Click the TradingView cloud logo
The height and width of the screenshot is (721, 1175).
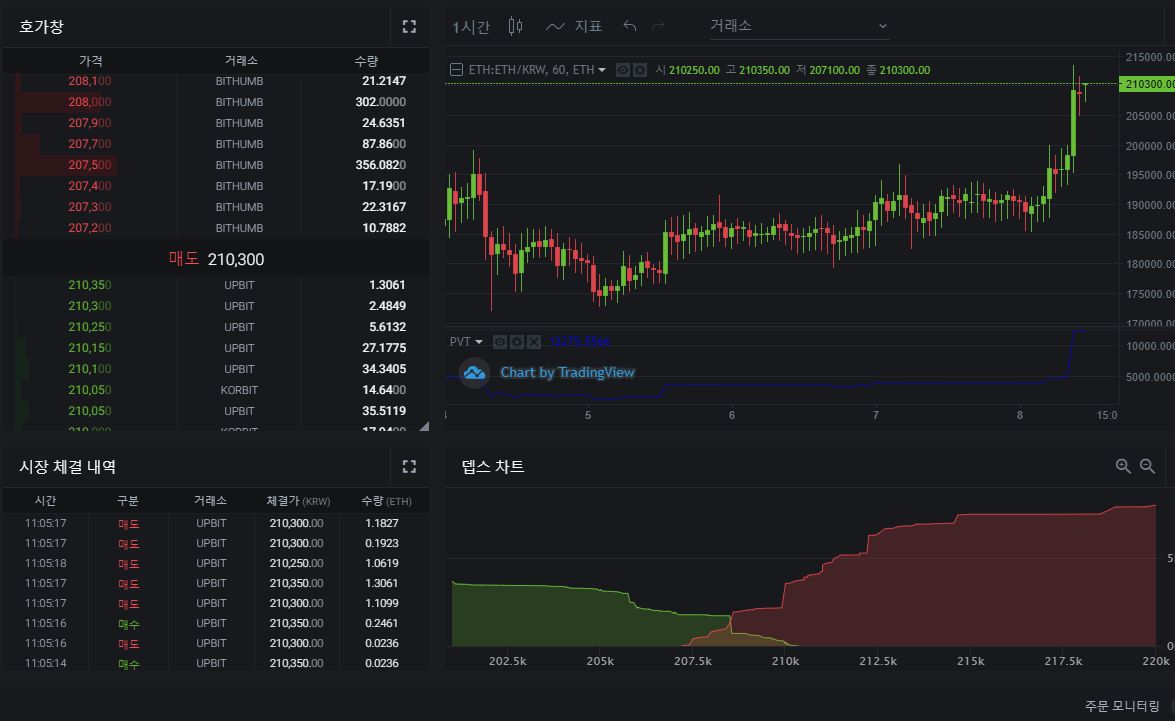coord(474,372)
